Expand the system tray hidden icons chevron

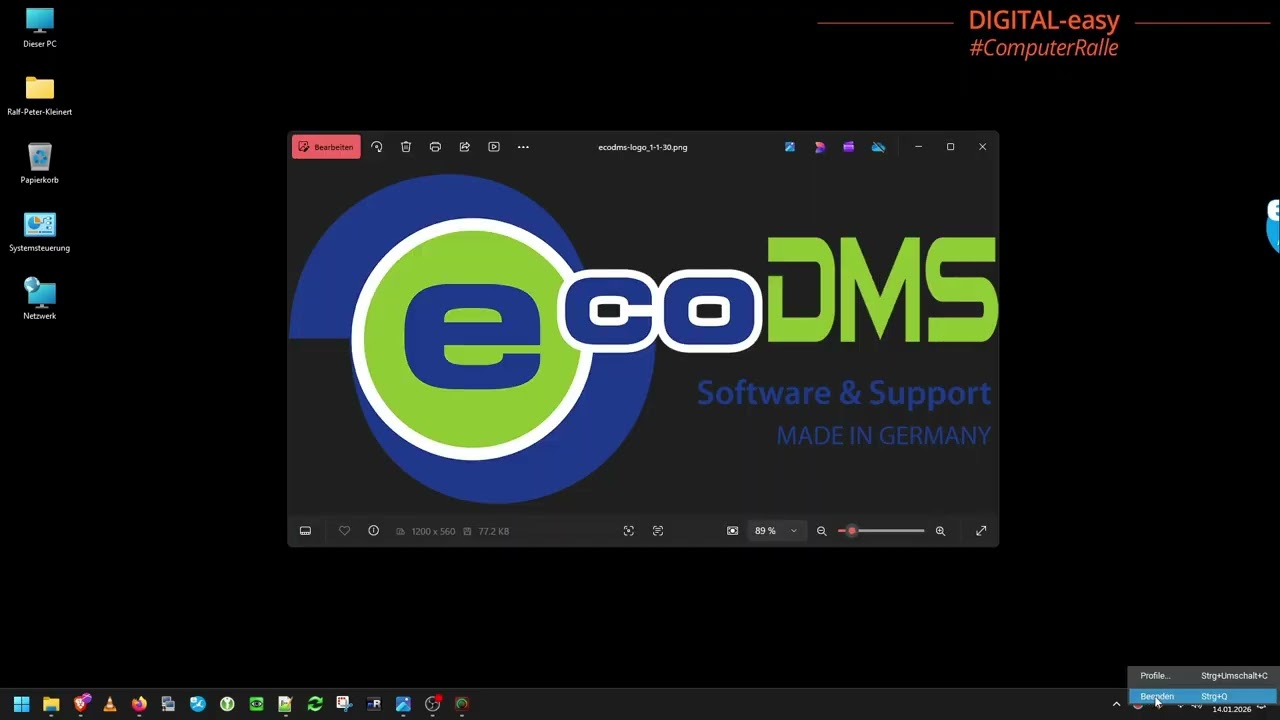coord(1116,705)
